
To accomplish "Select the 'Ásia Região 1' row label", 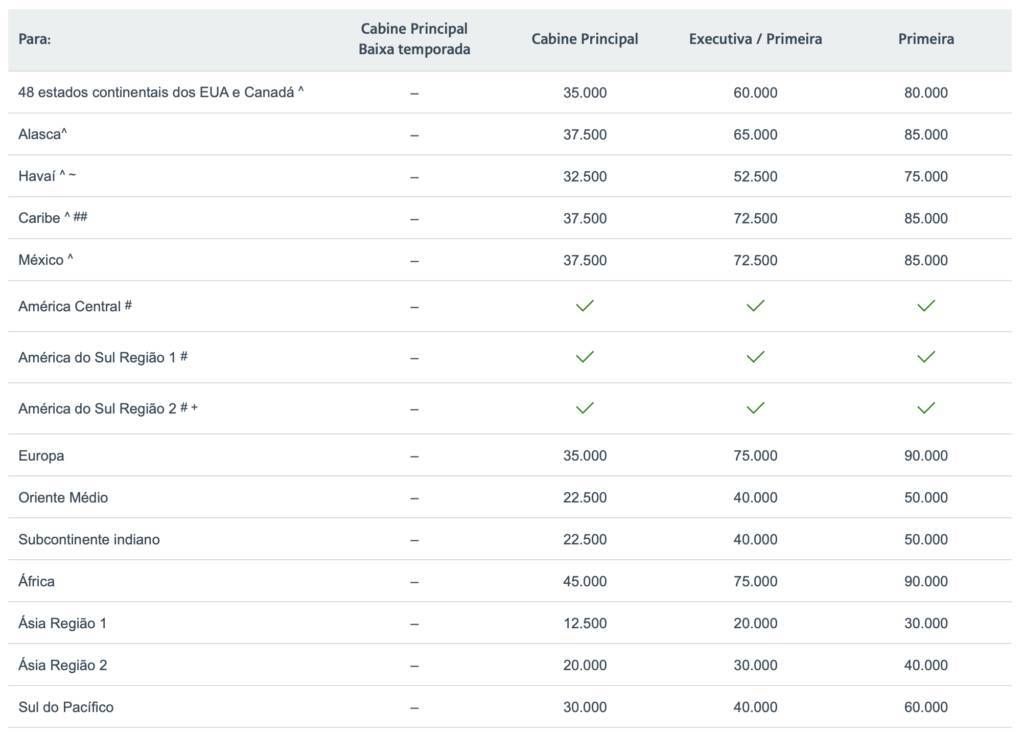I will point(62,623).
